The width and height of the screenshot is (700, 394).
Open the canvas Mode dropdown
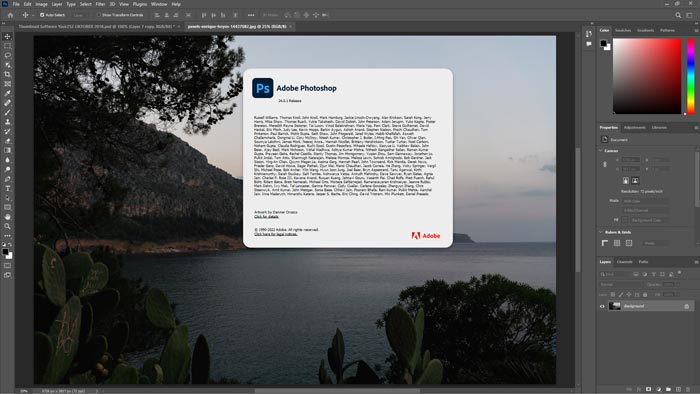pyautogui.click(x=645, y=201)
